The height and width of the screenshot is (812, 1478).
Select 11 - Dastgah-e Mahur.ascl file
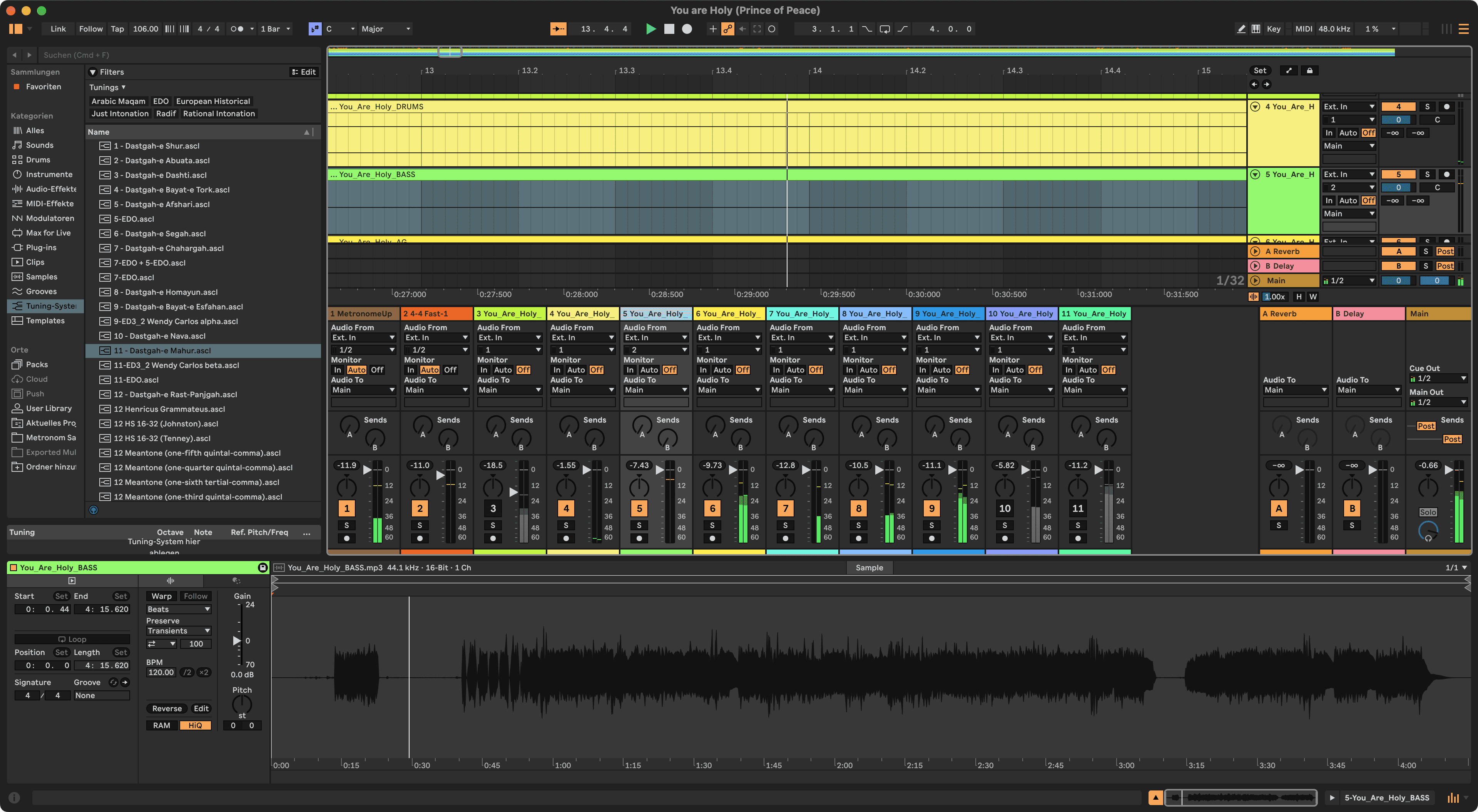(x=203, y=351)
